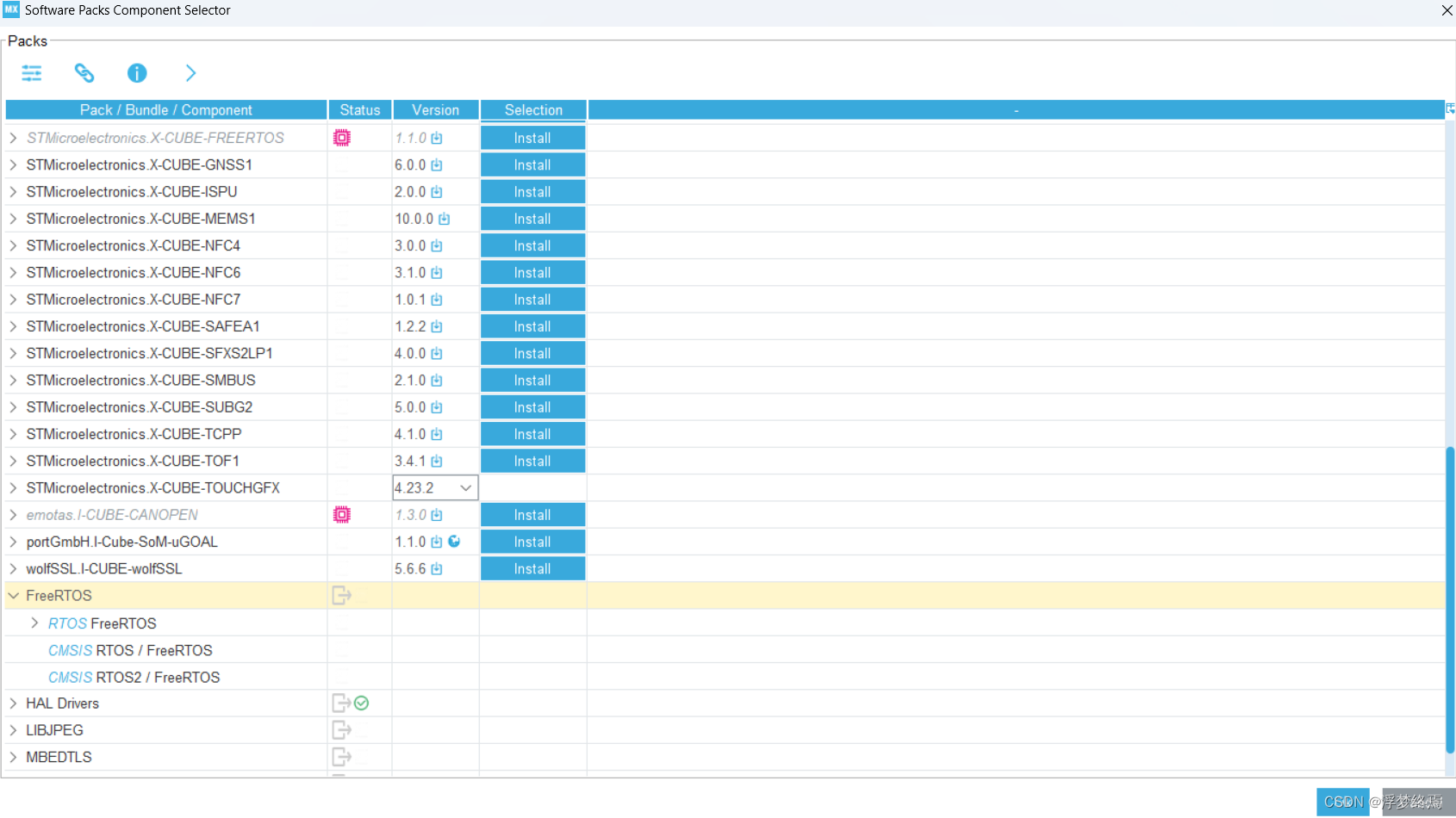Viewport: 1456px width, 818px height.
Task: Click the chain link icon in Packs toolbar
Action: 84,73
